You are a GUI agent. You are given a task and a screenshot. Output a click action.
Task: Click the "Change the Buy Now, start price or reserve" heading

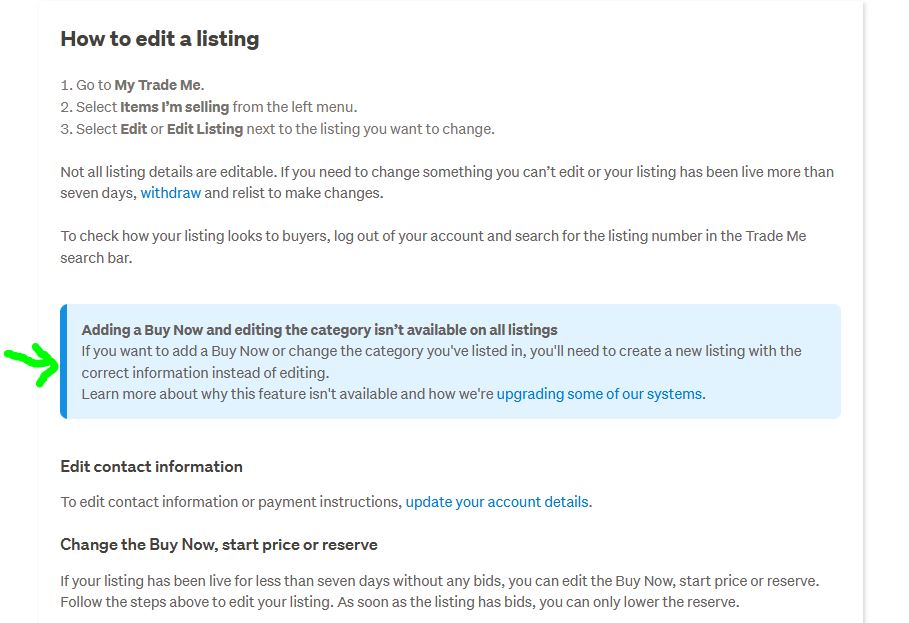[x=219, y=544]
